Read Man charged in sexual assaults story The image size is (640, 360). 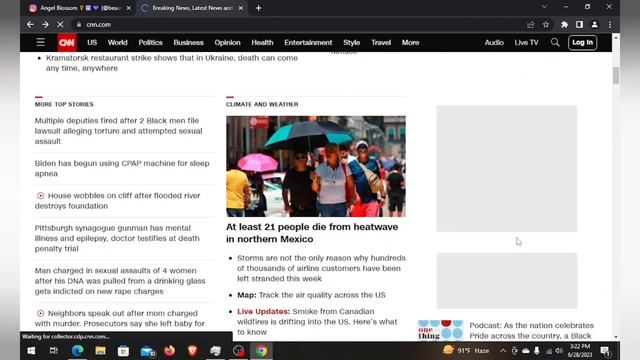pyautogui.click(x=120, y=281)
